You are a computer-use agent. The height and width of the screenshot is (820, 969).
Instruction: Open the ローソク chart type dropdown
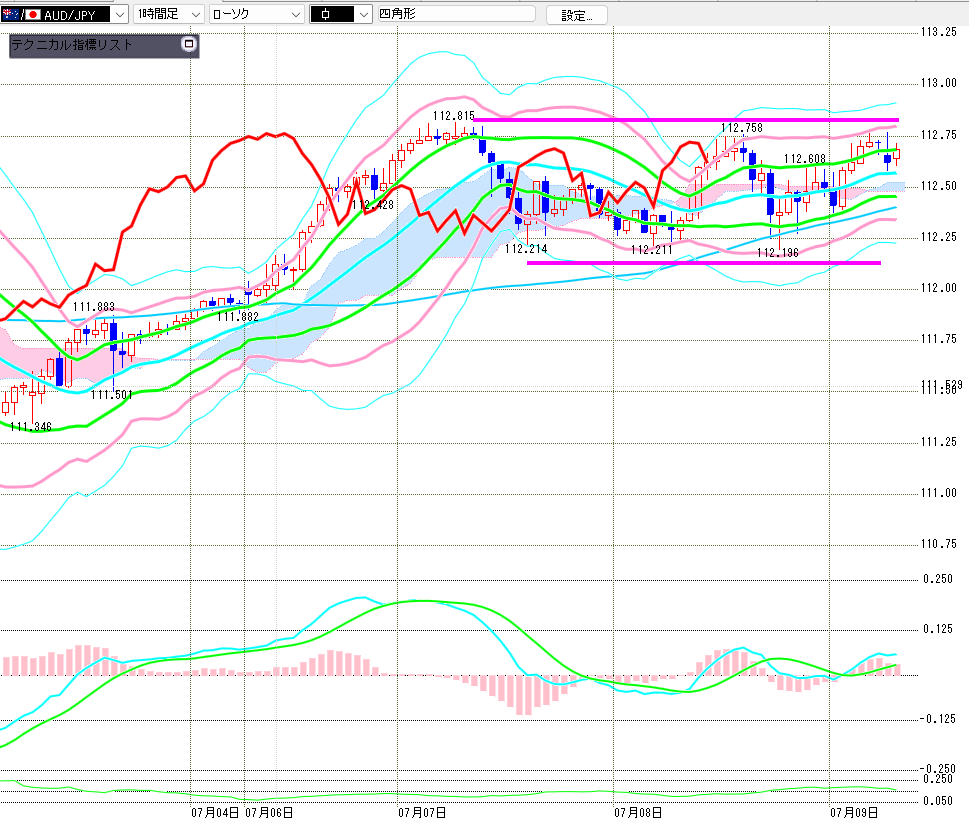(x=256, y=14)
